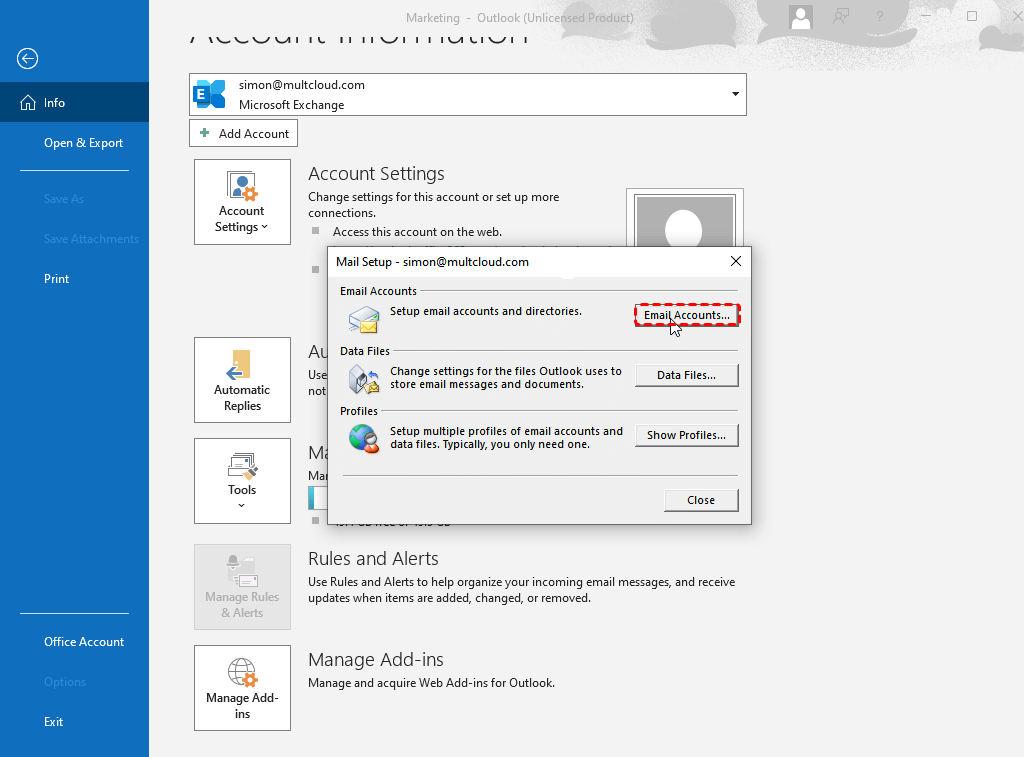Expand the account selection dropdown
1024x757 pixels.
click(735, 94)
